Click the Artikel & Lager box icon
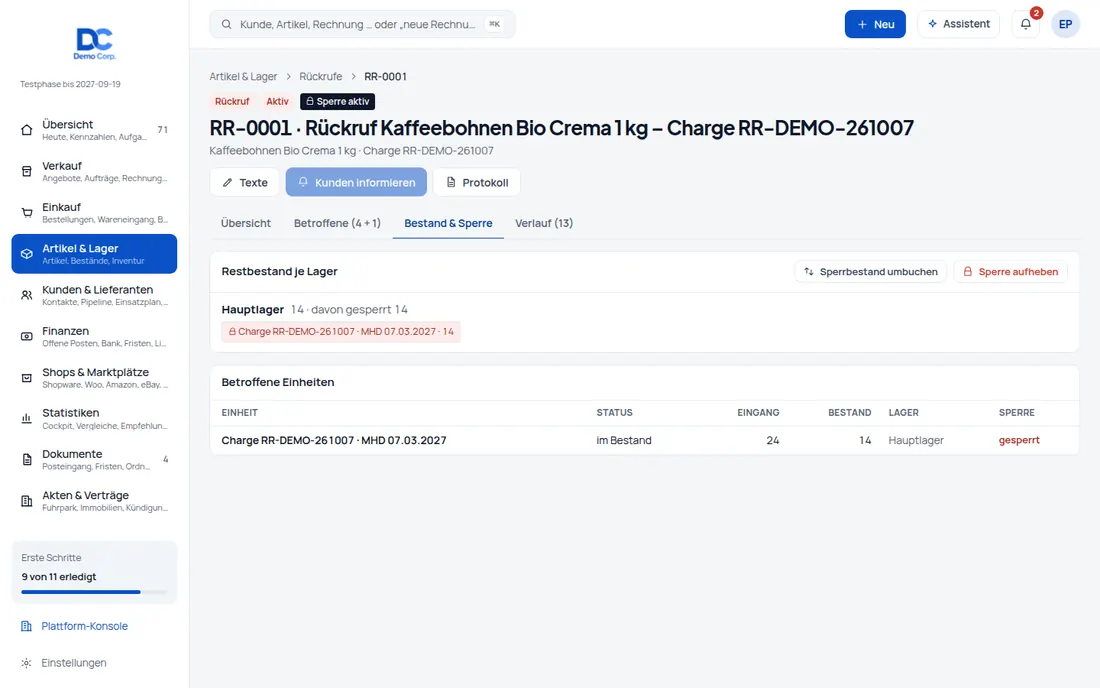The height and width of the screenshot is (688, 1100). click(27, 254)
